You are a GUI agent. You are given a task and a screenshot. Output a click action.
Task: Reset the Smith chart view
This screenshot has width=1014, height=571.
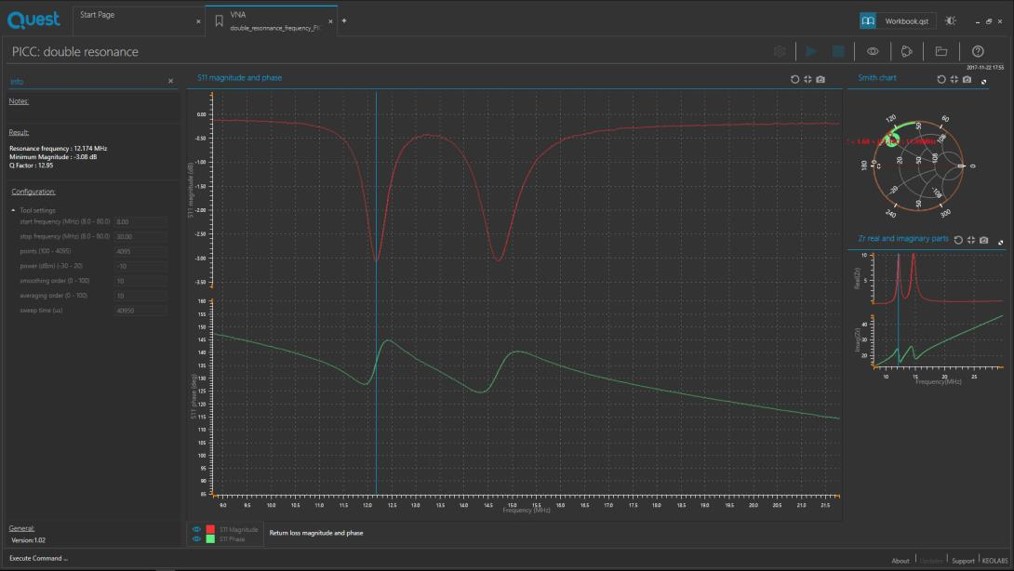click(941, 79)
